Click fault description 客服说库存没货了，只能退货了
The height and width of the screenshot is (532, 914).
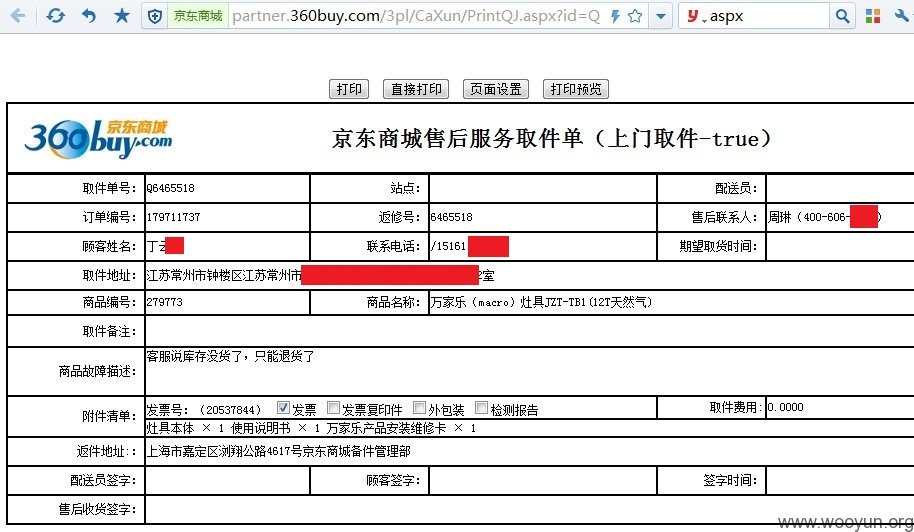(230, 356)
